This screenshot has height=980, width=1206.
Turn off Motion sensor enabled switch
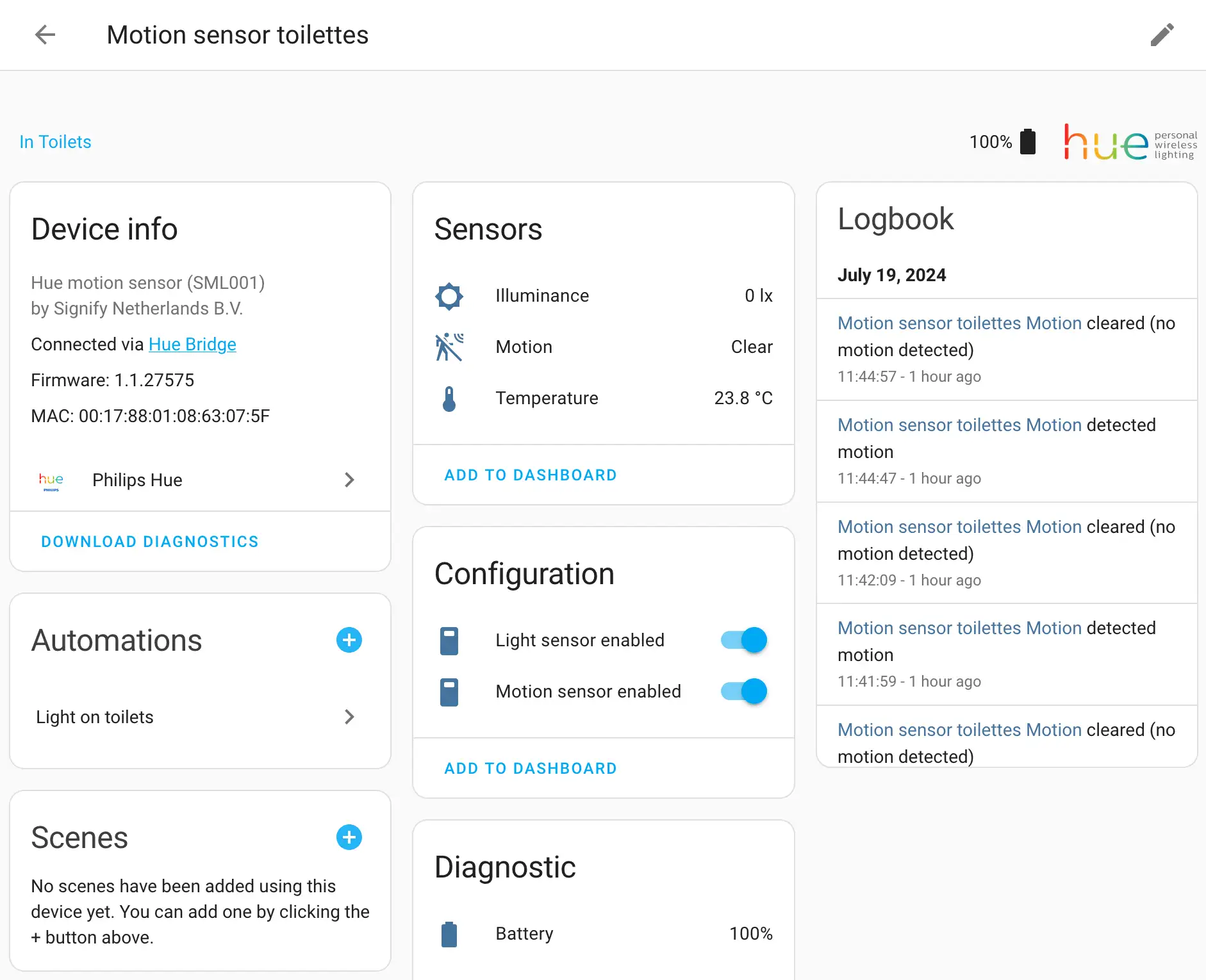tap(743, 691)
